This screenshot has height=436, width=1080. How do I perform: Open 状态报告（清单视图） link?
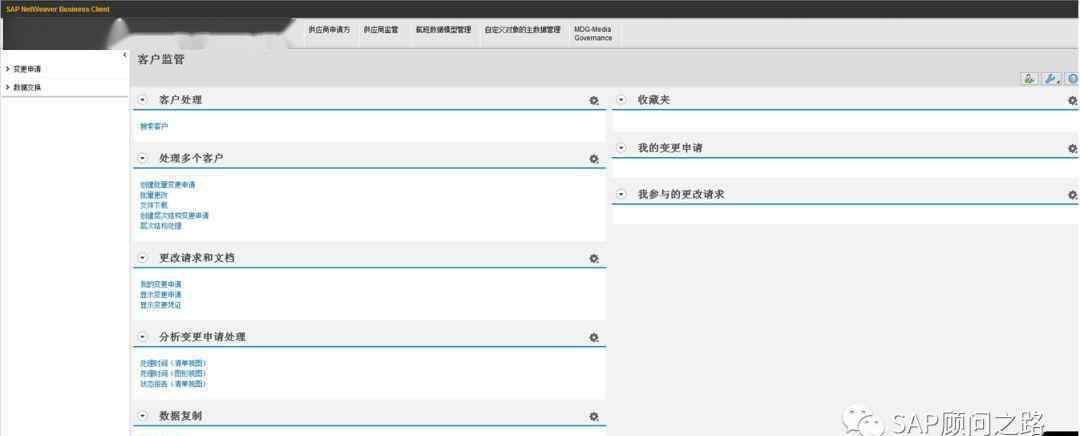click(173, 384)
